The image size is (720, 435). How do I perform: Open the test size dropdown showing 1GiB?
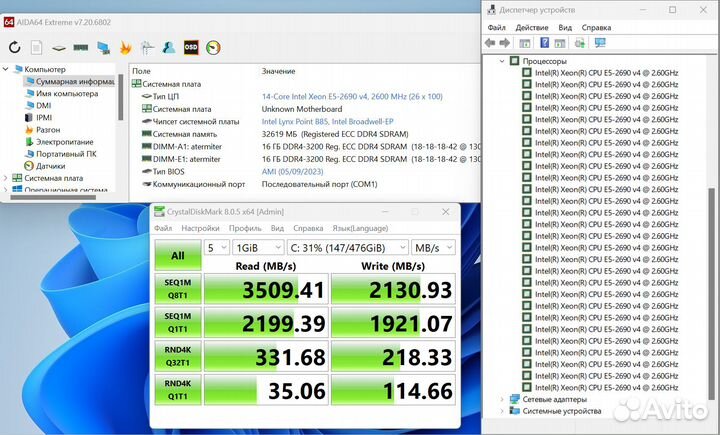258,248
